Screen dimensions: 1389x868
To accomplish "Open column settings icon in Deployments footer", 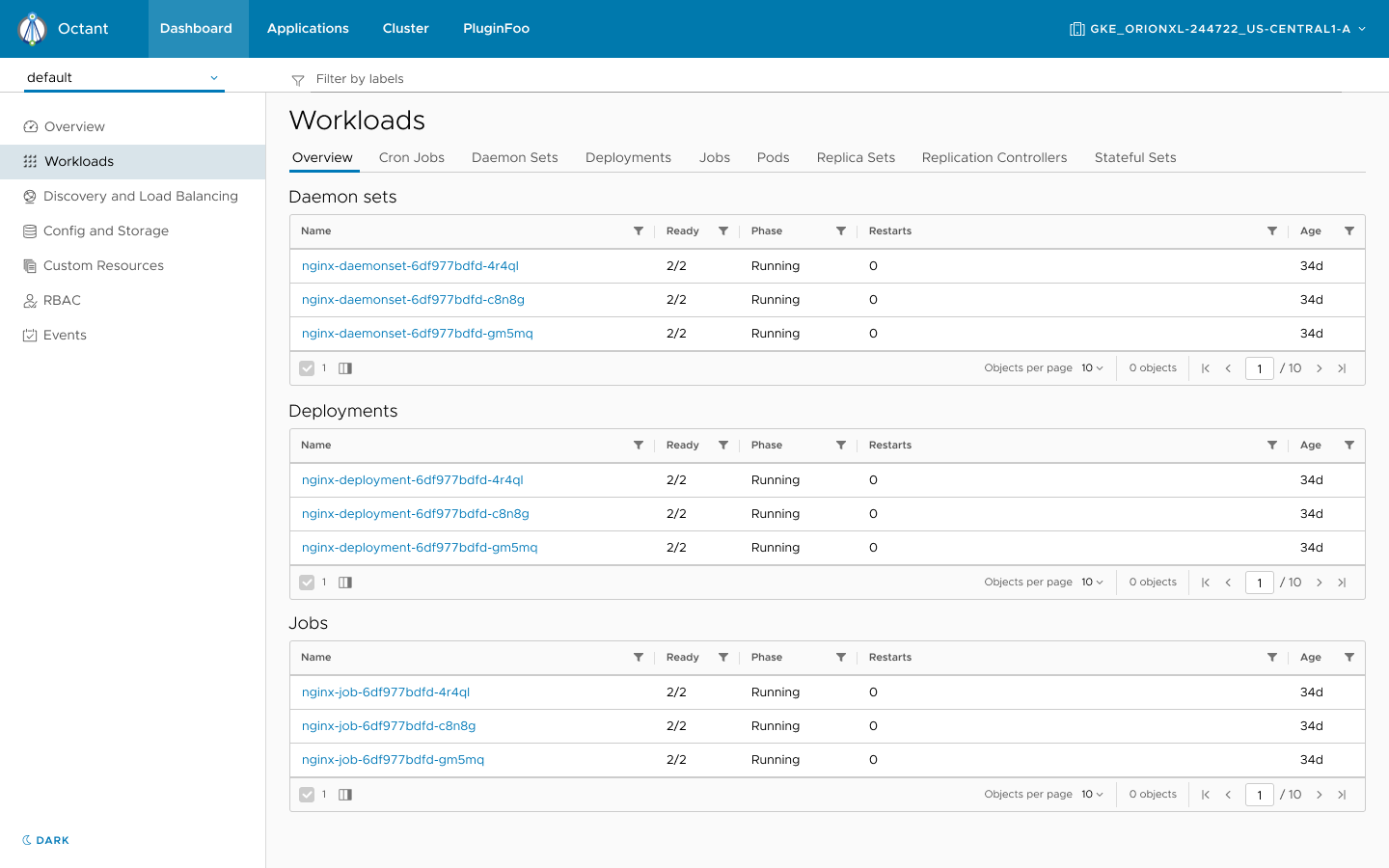I will [x=344, y=582].
